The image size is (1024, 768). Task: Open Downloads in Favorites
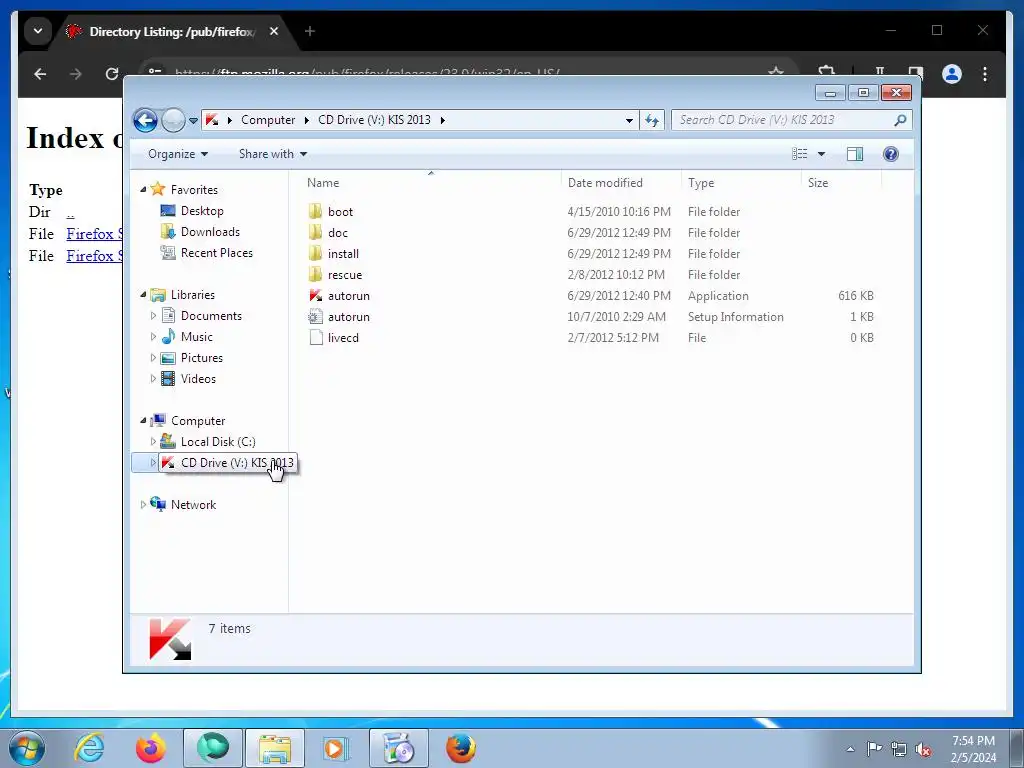(210, 232)
